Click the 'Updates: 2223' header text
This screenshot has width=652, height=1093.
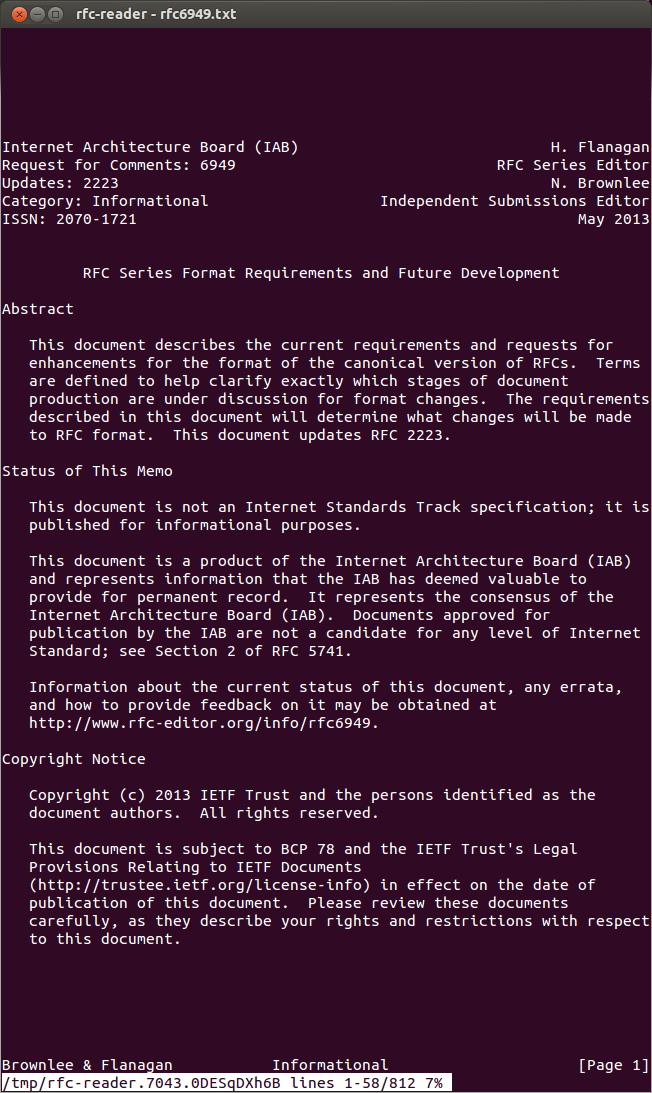tap(60, 183)
